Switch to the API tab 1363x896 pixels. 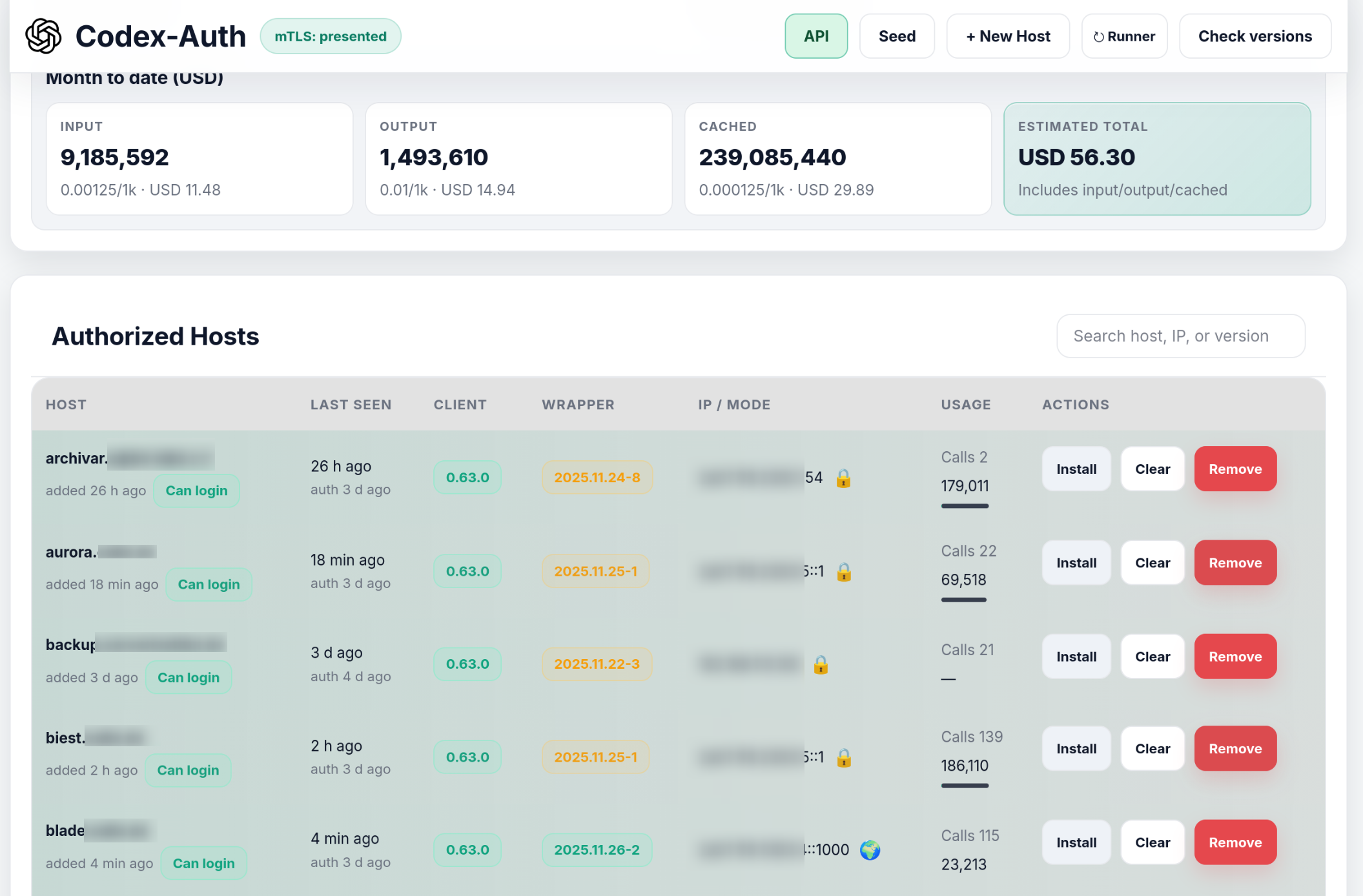click(816, 36)
